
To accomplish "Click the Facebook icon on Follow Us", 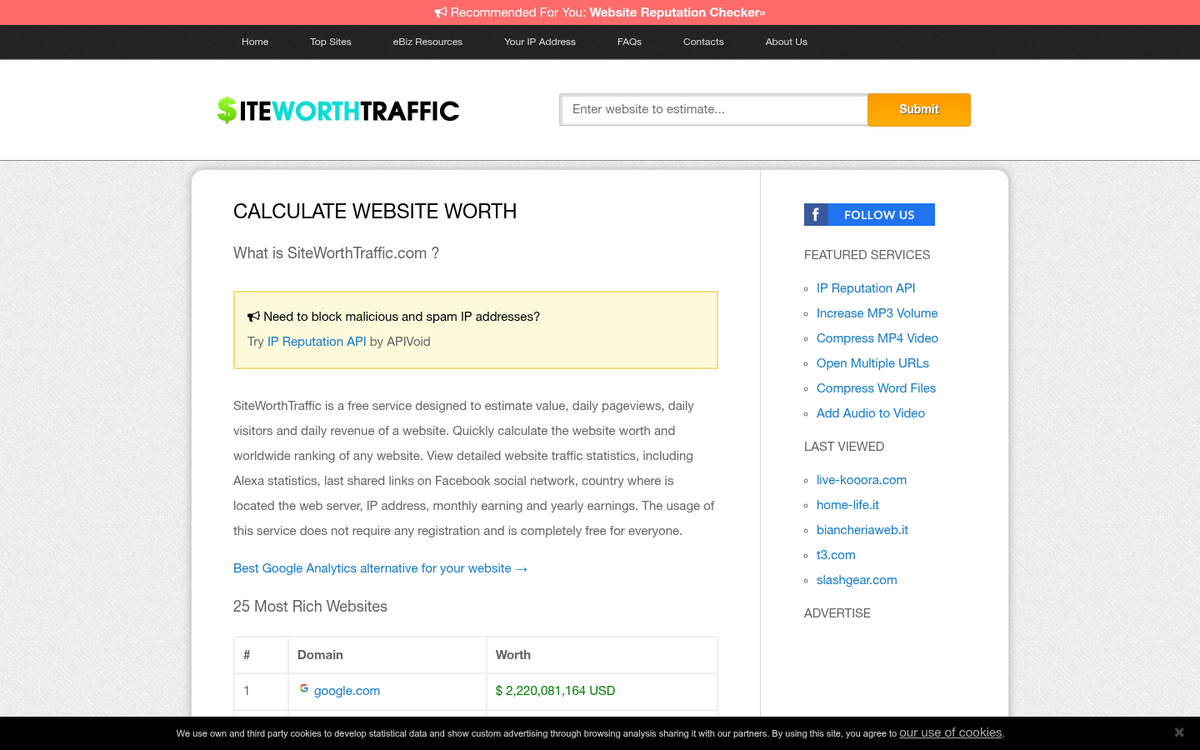I will coord(815,214).
